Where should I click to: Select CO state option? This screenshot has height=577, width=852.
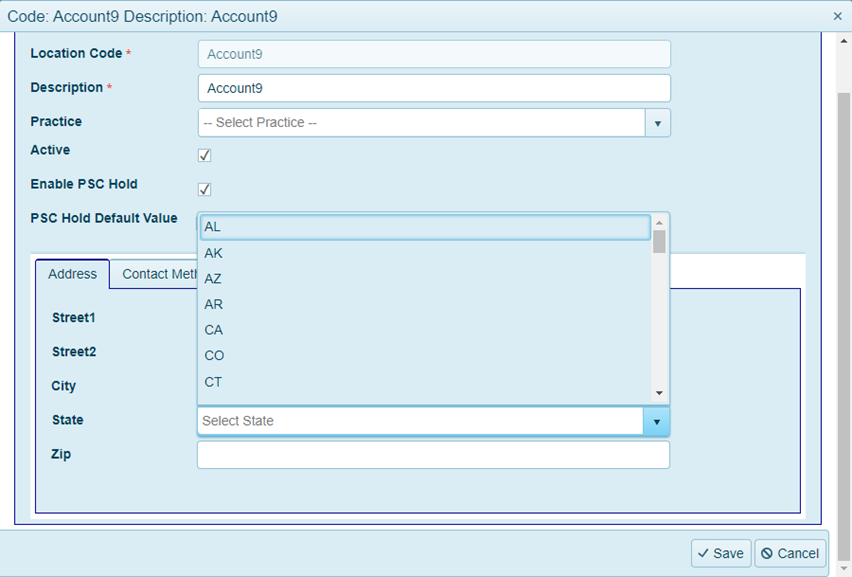[425, 356]
